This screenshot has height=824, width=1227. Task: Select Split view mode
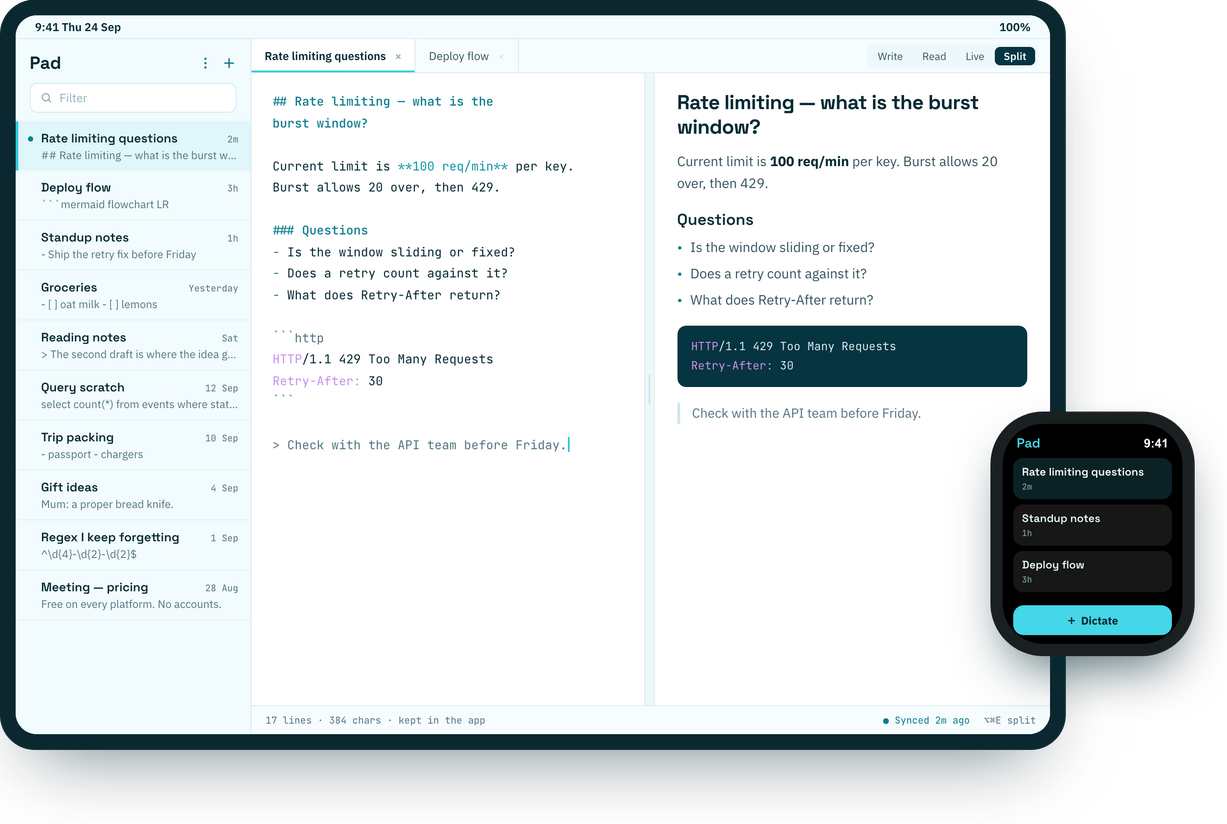coord(1015,57)
